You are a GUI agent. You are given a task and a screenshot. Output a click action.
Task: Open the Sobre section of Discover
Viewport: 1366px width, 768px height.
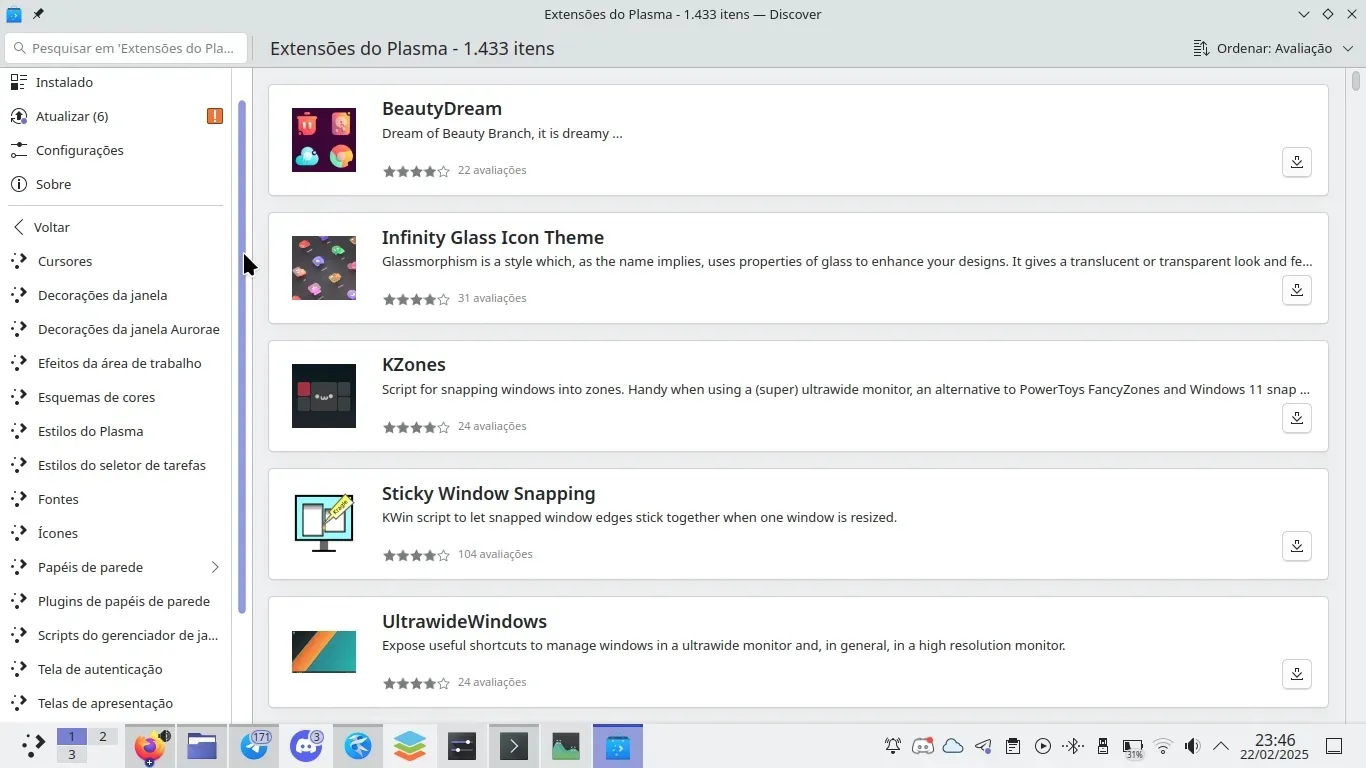coord(53,184)
